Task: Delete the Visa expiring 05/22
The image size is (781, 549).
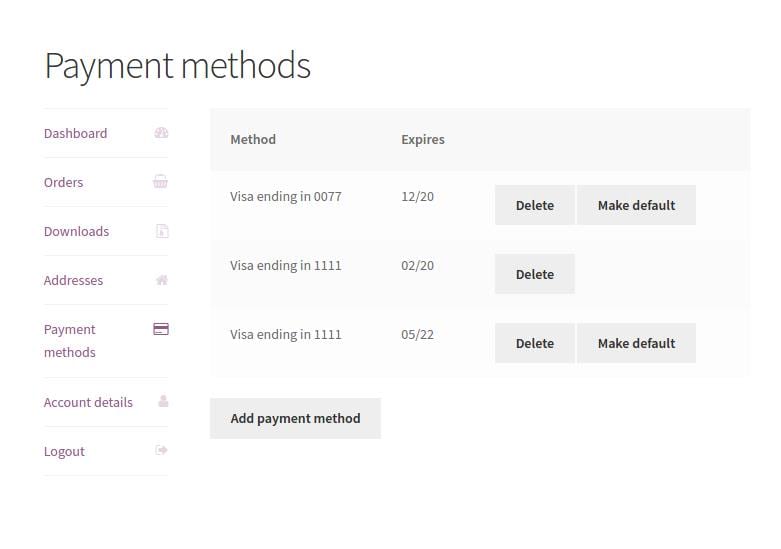Action: click(x=534, y=343)
